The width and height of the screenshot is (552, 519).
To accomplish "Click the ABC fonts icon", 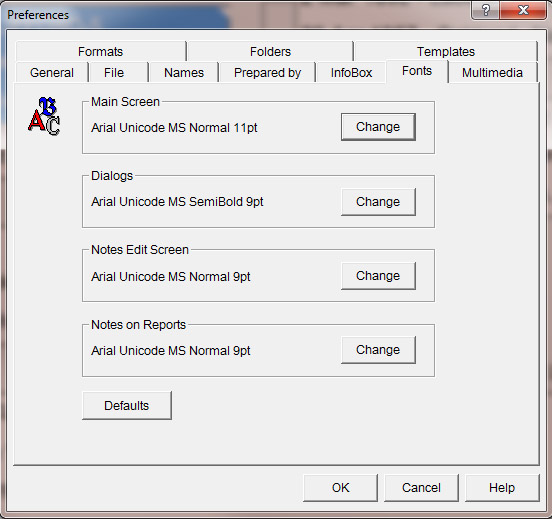I will pyautogui.click(x=44, y=116).
